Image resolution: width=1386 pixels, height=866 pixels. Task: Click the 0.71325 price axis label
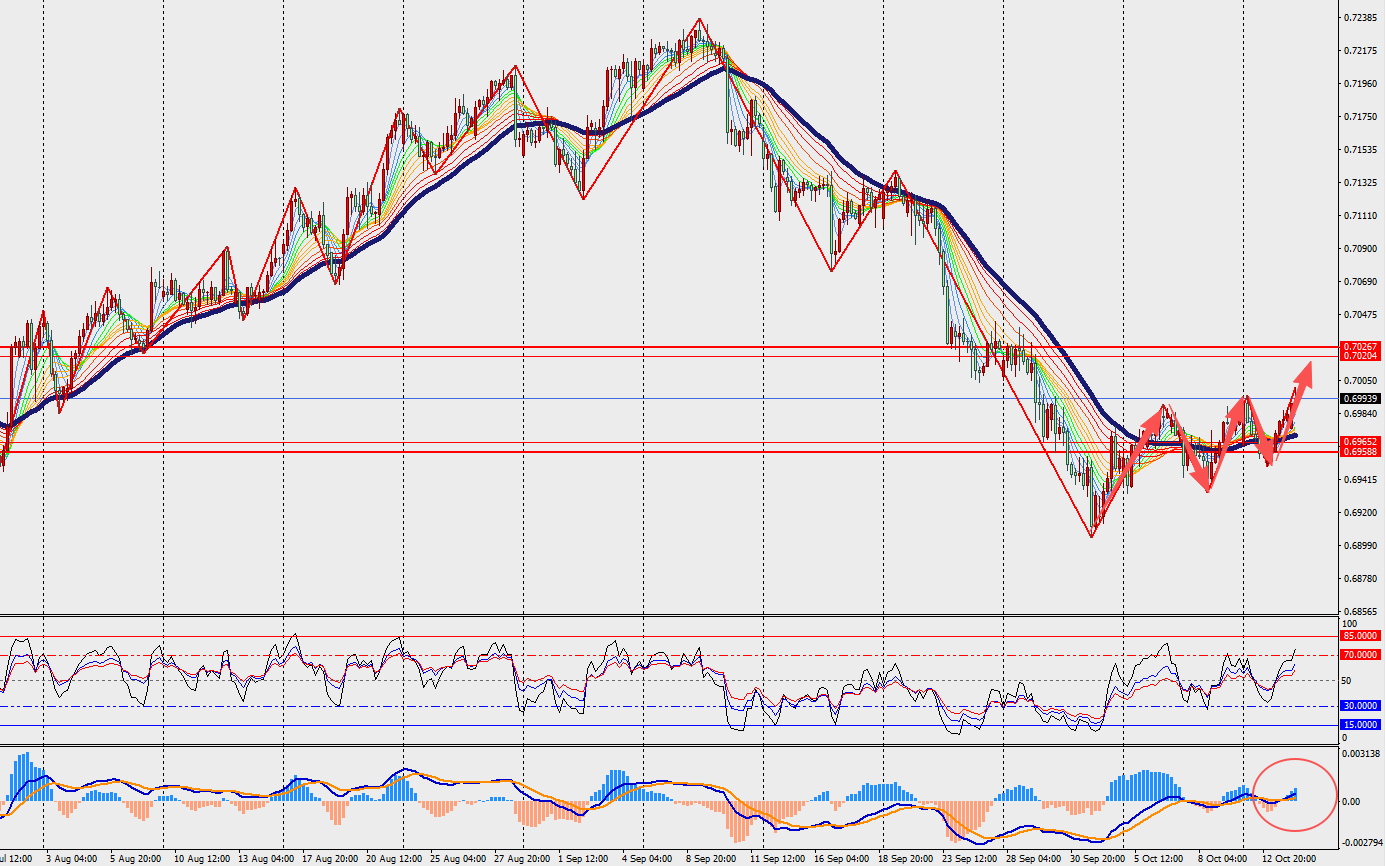(x=1361, y=183)
